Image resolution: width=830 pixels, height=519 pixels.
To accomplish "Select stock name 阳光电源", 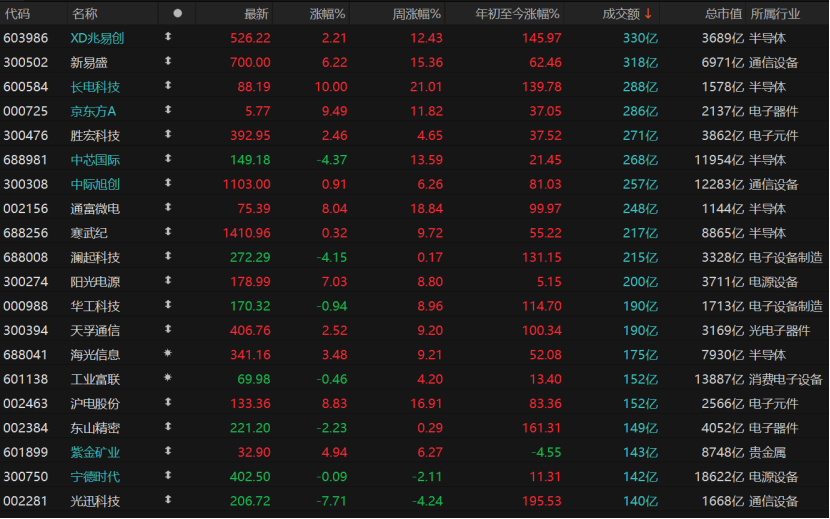I will [x=95, y=282].
